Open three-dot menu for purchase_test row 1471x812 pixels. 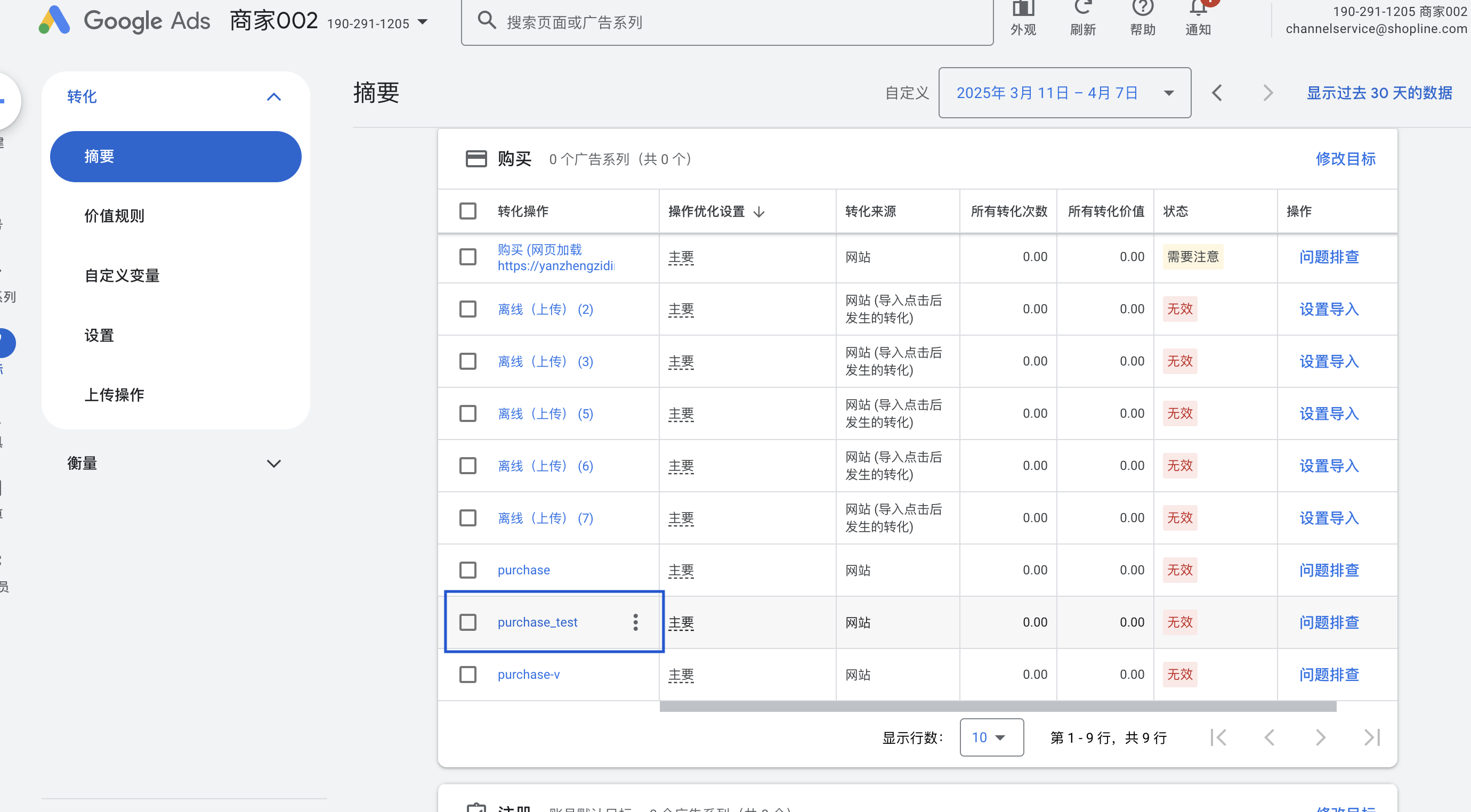click(635, 622)
